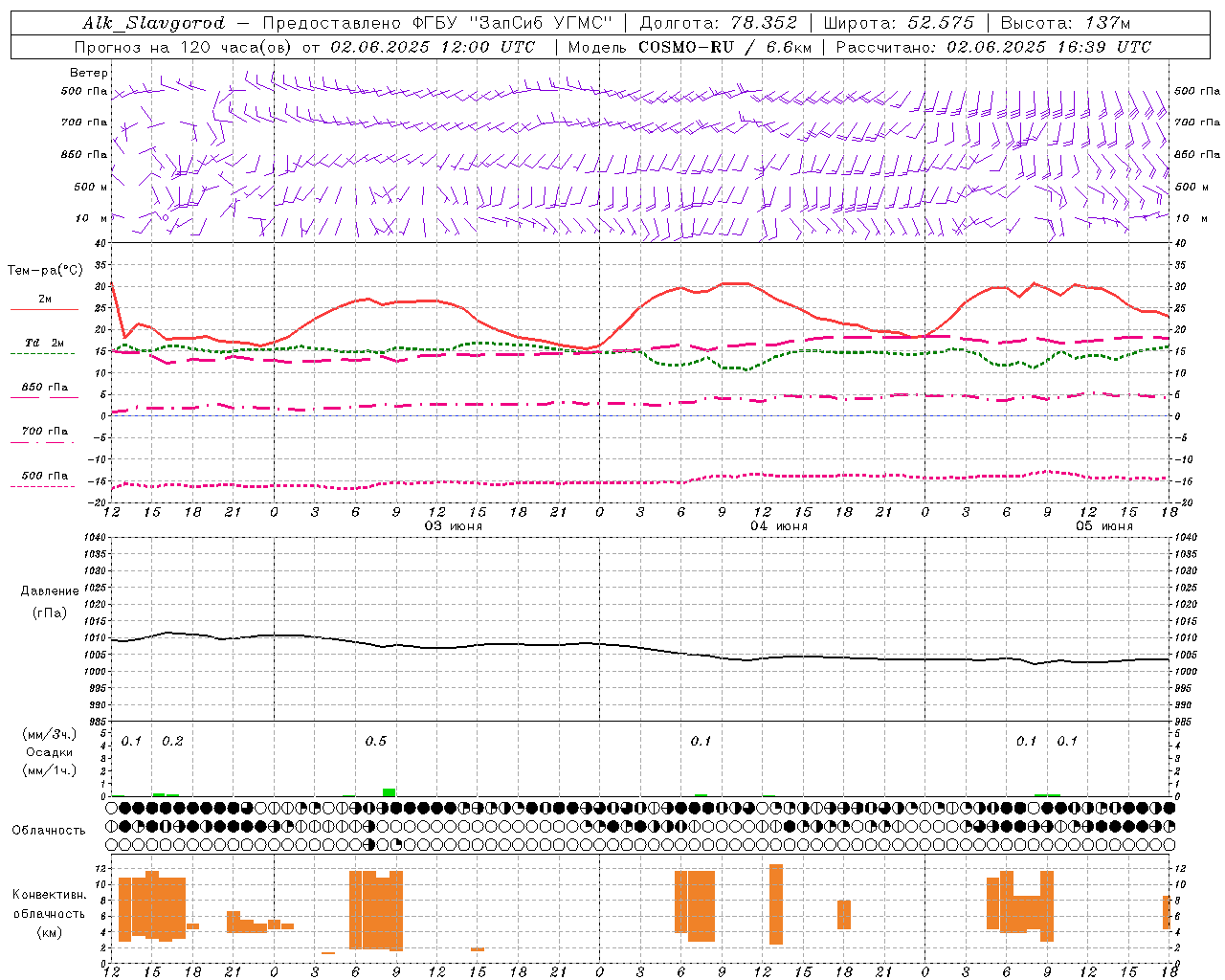Viewport: 1225px width, 980px height.
Task: Click the 'Осадки' precipitation label
Action: (x=50, y=752)
